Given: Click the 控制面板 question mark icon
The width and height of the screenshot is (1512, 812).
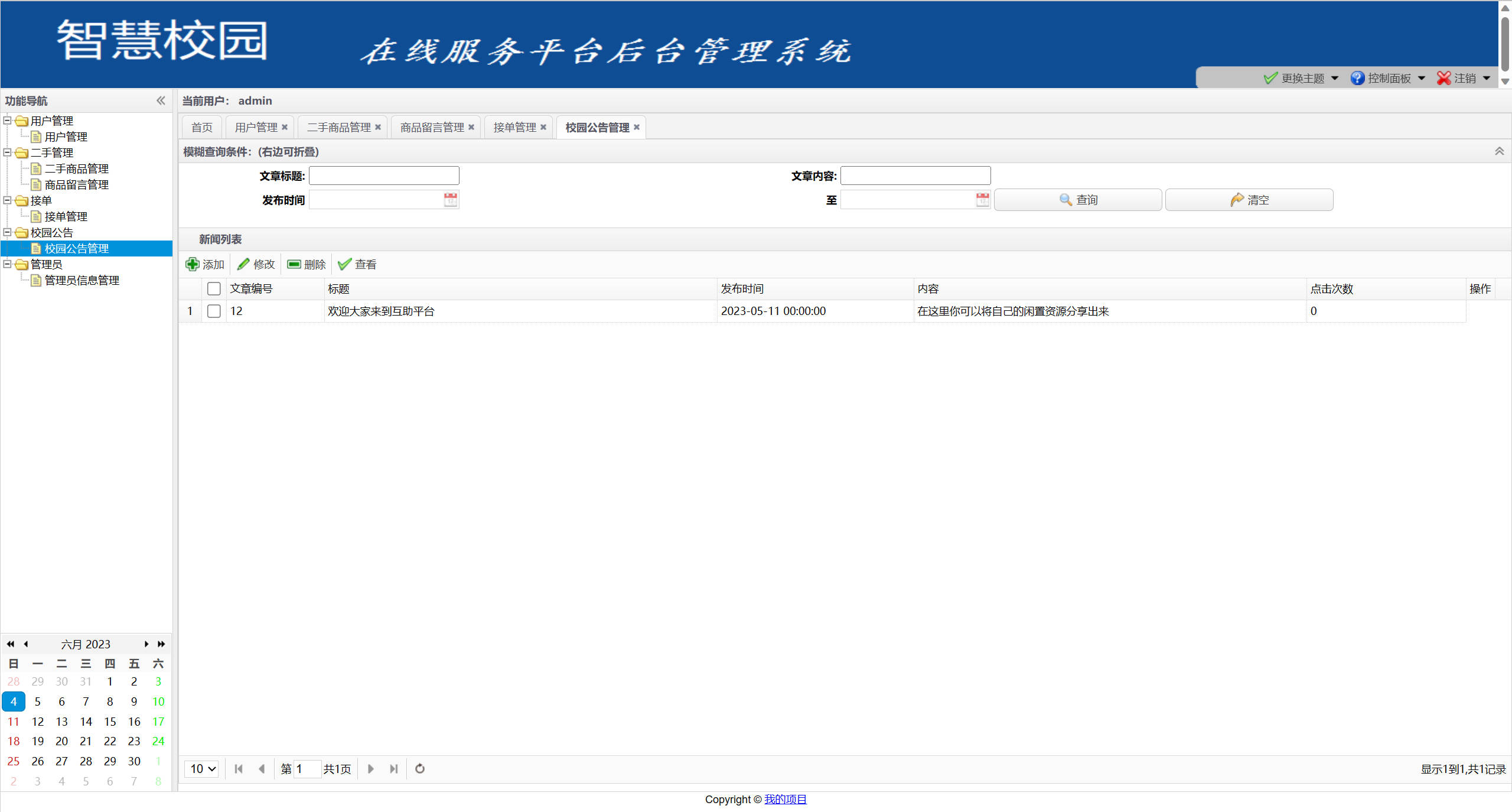Looking at the screenshot, I should (1357, 78).
